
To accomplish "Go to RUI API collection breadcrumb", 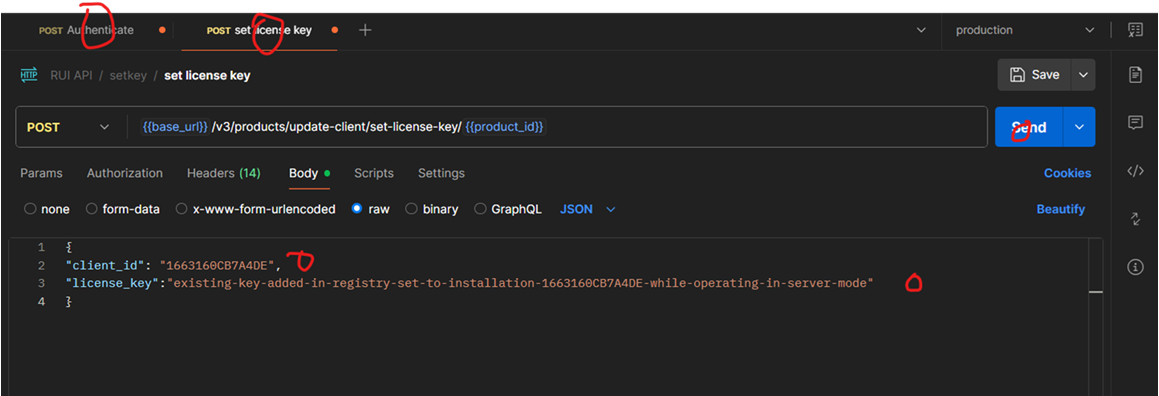I will (72, 75).
